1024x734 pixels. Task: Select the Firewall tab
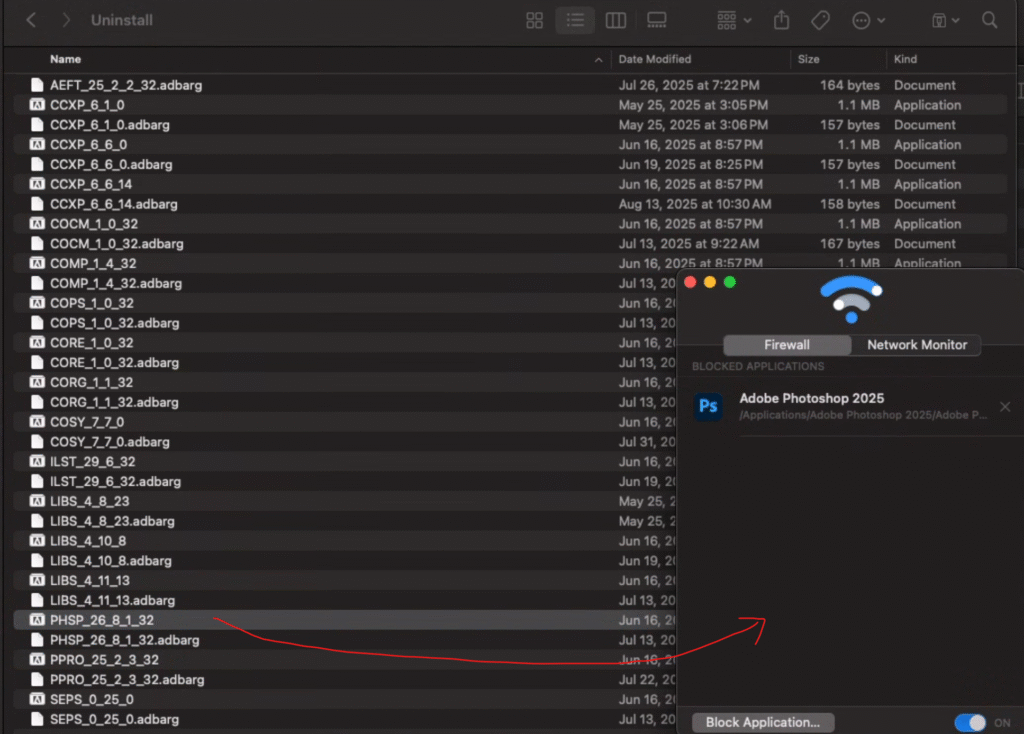pyautogui.click(x=787, y=344)
